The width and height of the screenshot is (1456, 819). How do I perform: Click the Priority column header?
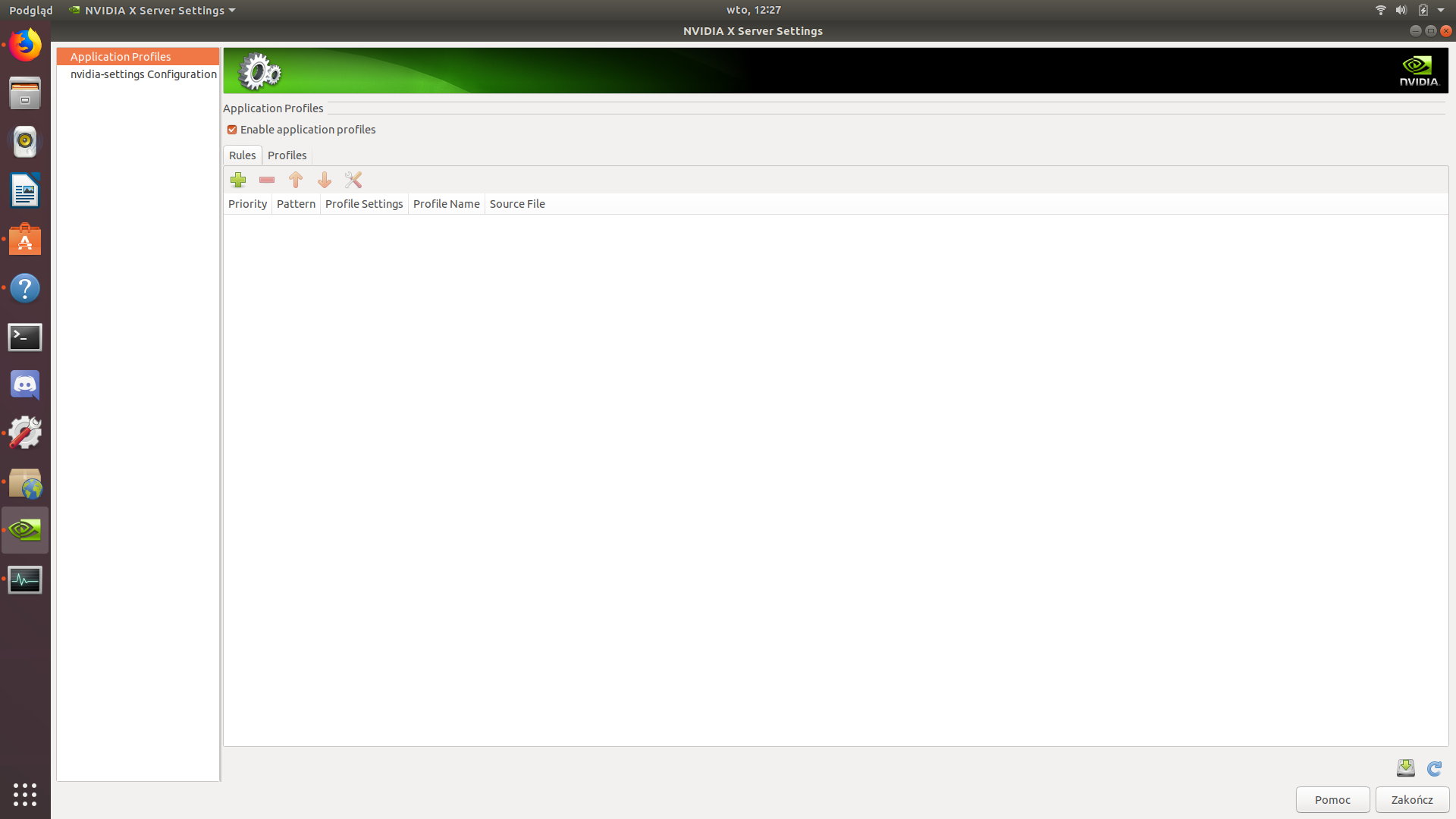[x=247, y=204]
